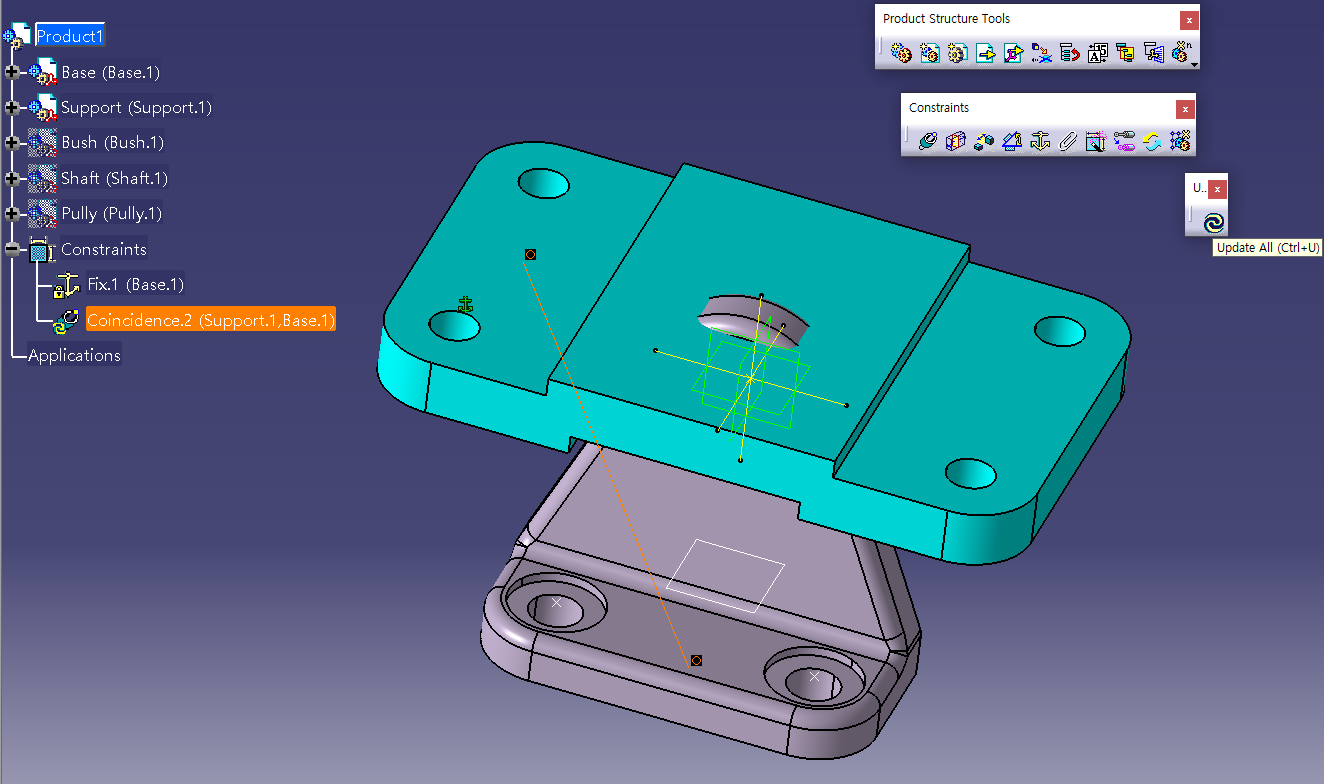The height and width of the screenshot is (784, 1324).
Task: Toggle Flexible/Rigid Sub-Assembly tool
Action: click(x=1124, y=142)
